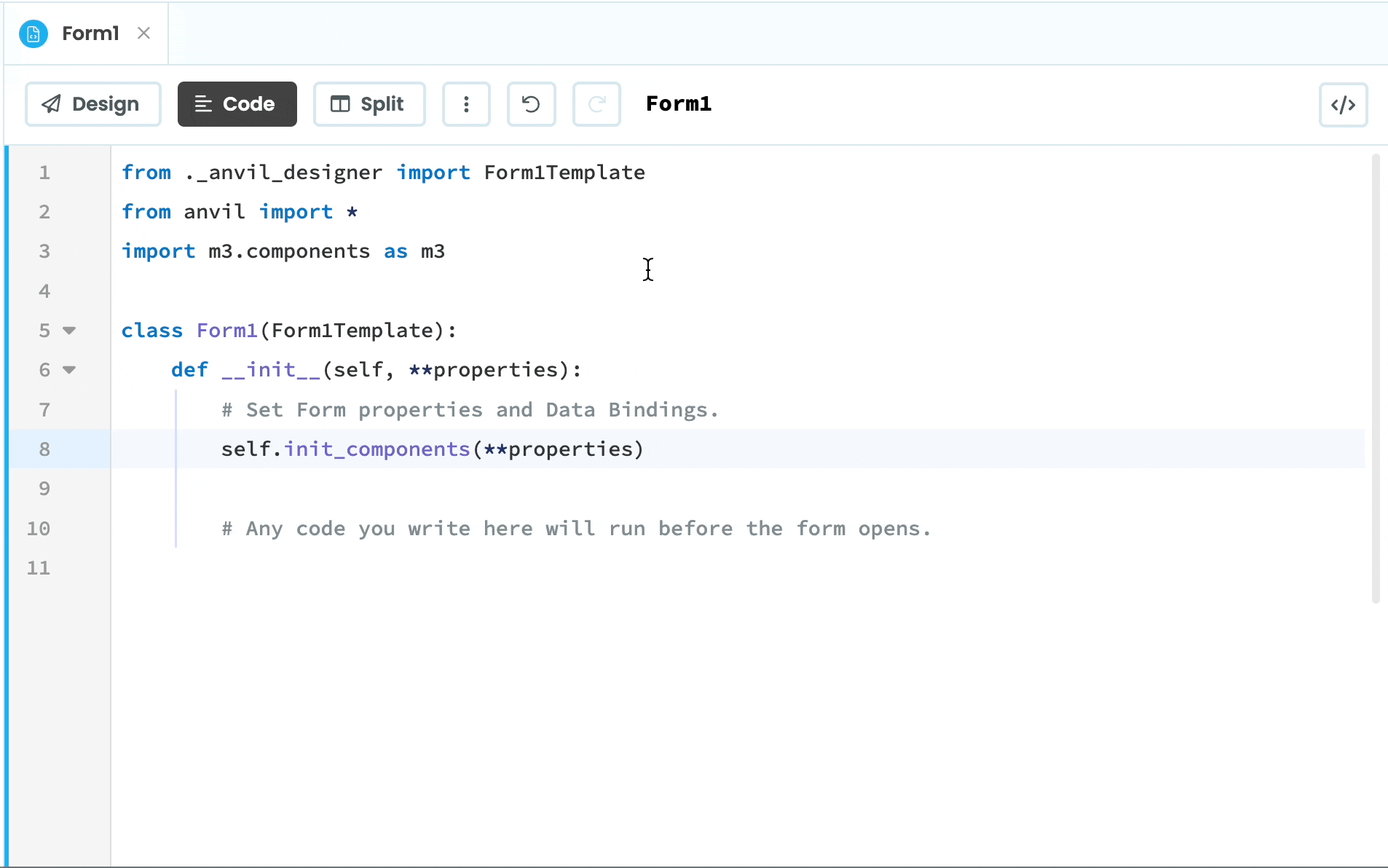This screenshot has height=868, width=1388.
Task: Click the vertical scrollbar in code editor
Action: [1376, 379]
